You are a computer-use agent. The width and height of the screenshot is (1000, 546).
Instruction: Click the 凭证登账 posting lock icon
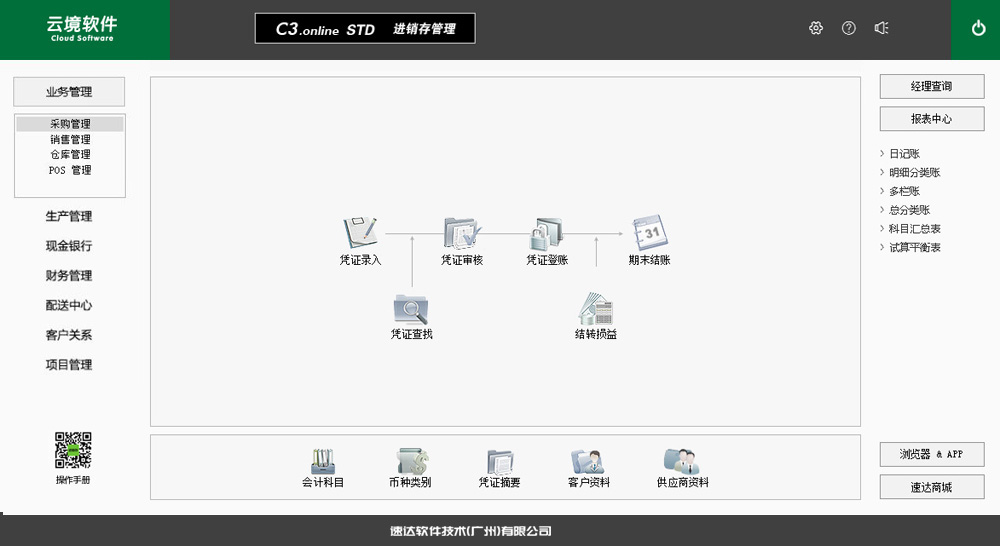547,234
